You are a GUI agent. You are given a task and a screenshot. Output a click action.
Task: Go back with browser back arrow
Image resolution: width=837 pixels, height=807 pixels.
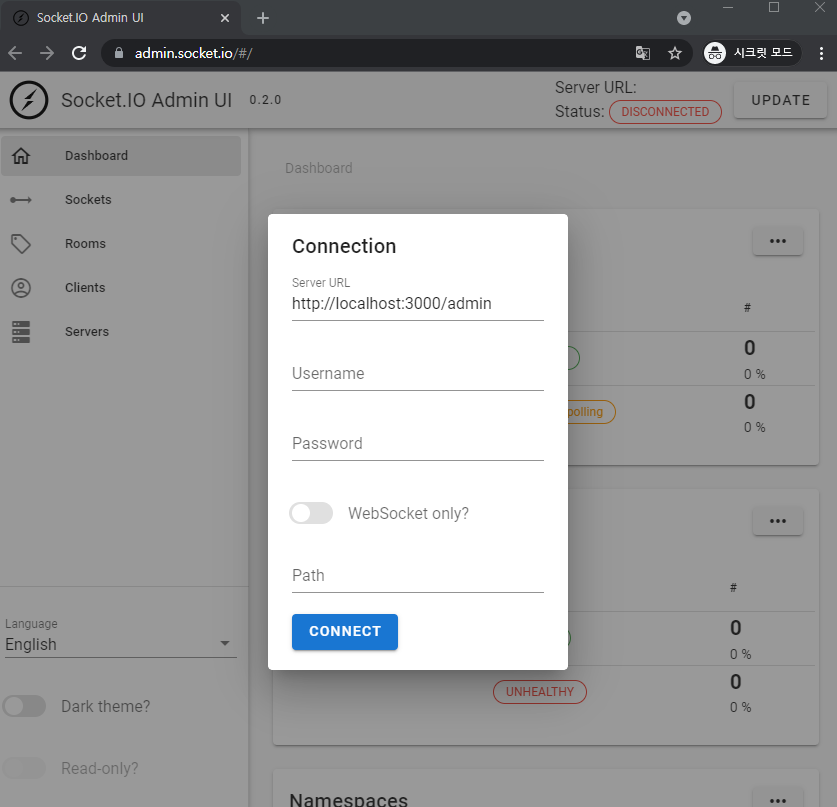[15, 53]
